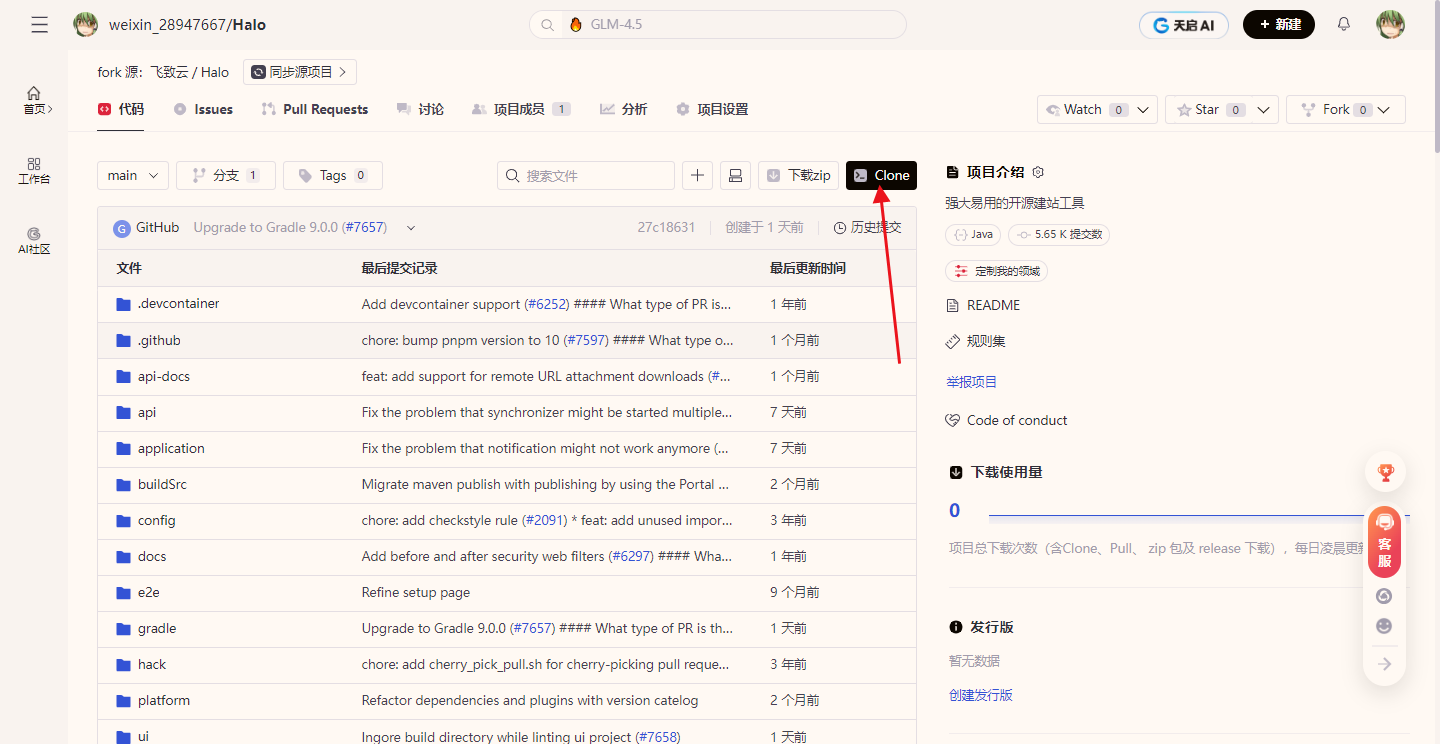
Task: Click the plus add-file icon
Action: pos(698,175)
